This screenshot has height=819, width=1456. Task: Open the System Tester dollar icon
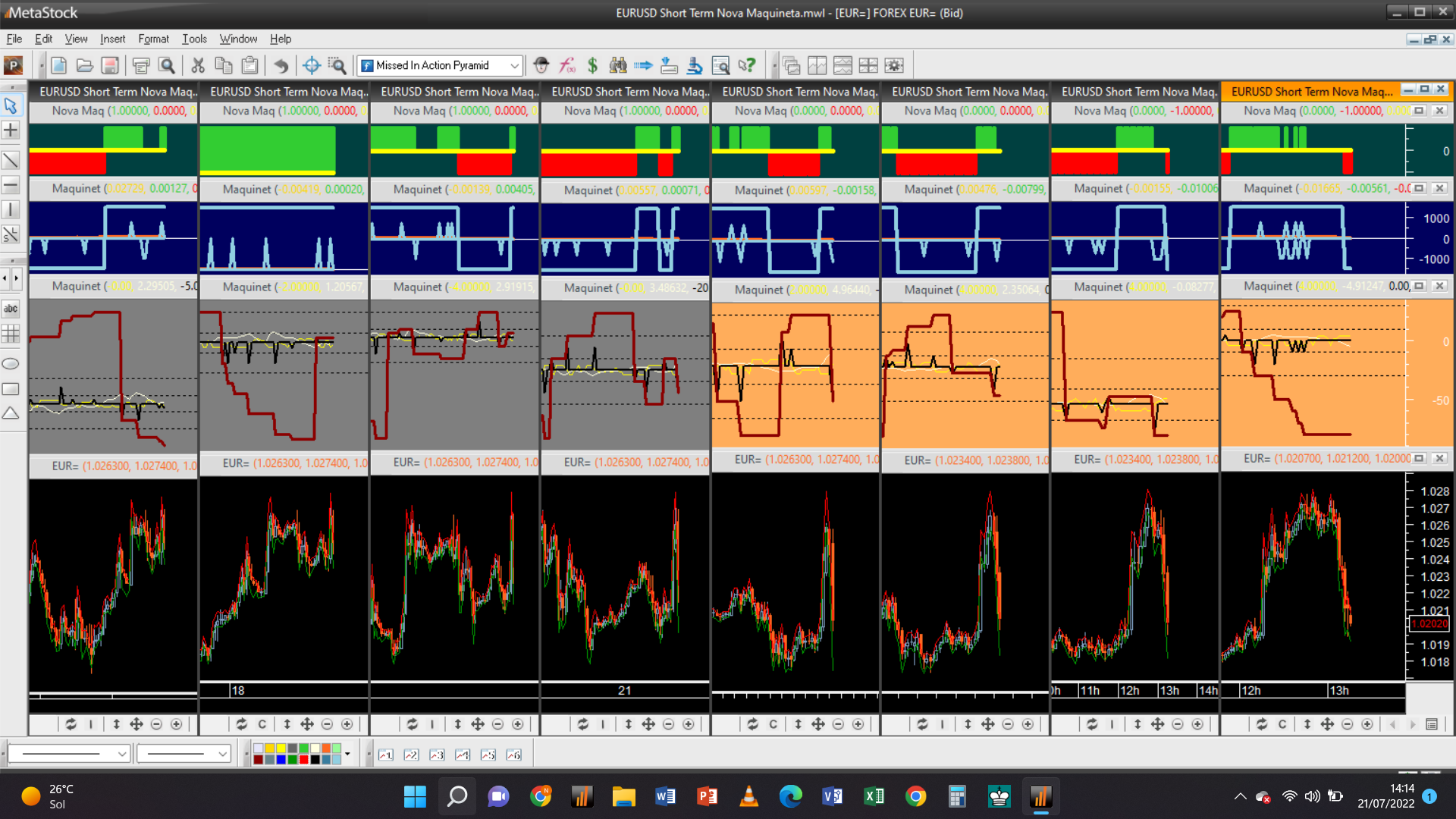point(592,65)
